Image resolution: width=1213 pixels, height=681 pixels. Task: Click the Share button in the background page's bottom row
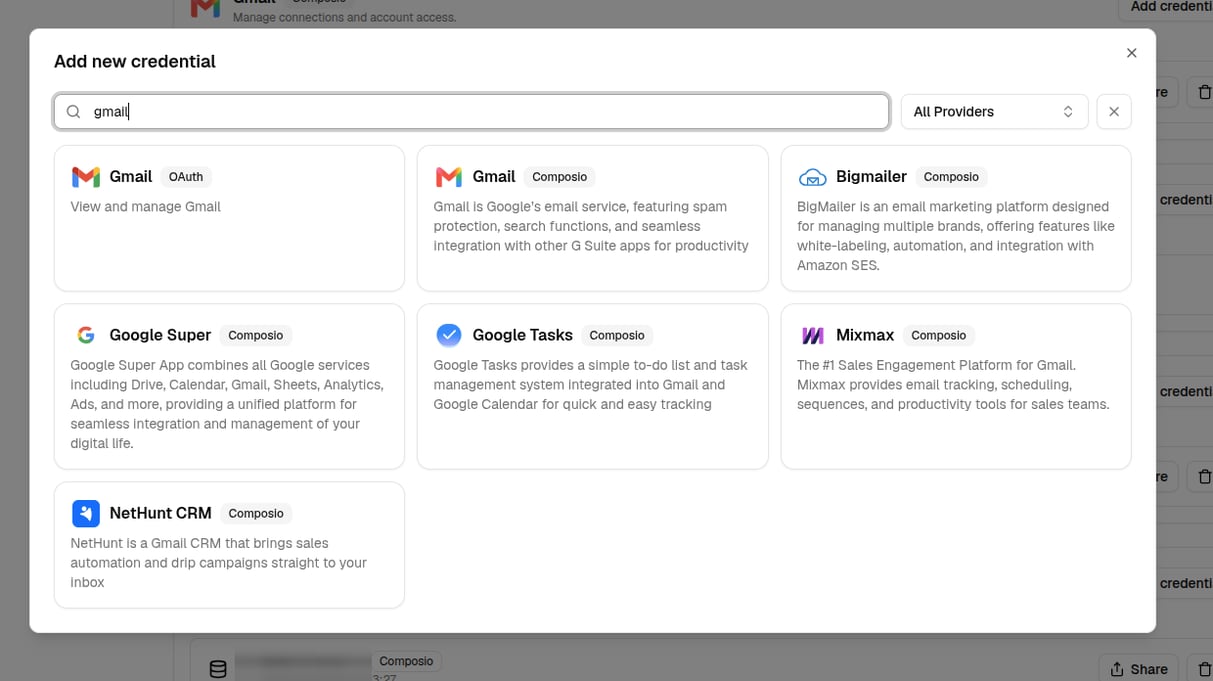pos(1138,669)
